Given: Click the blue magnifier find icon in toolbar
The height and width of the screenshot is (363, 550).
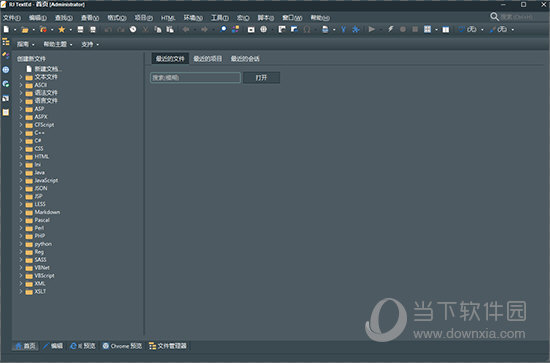Looking at the screenshot, I should click(223, 29).
